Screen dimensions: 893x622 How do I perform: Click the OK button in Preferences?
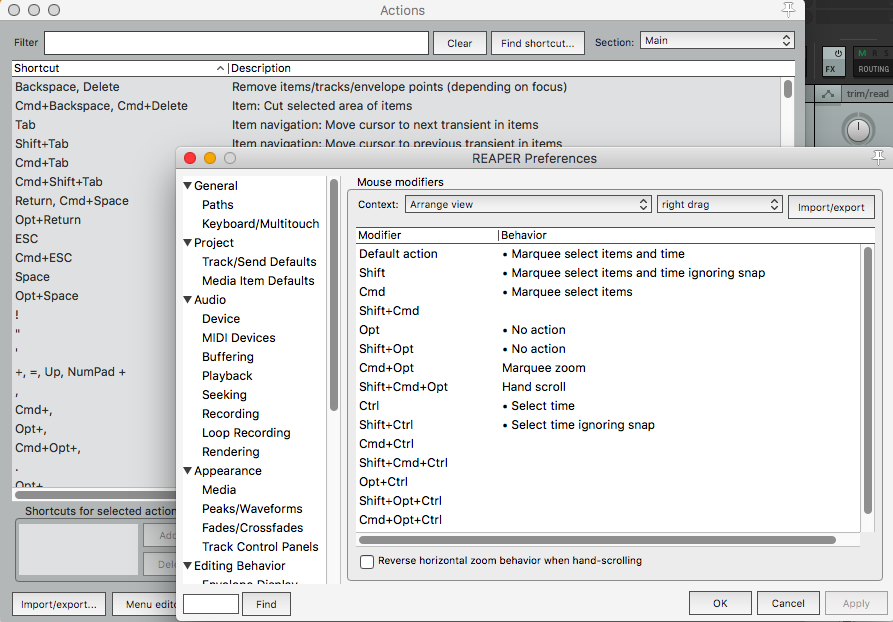coord(720,603)
